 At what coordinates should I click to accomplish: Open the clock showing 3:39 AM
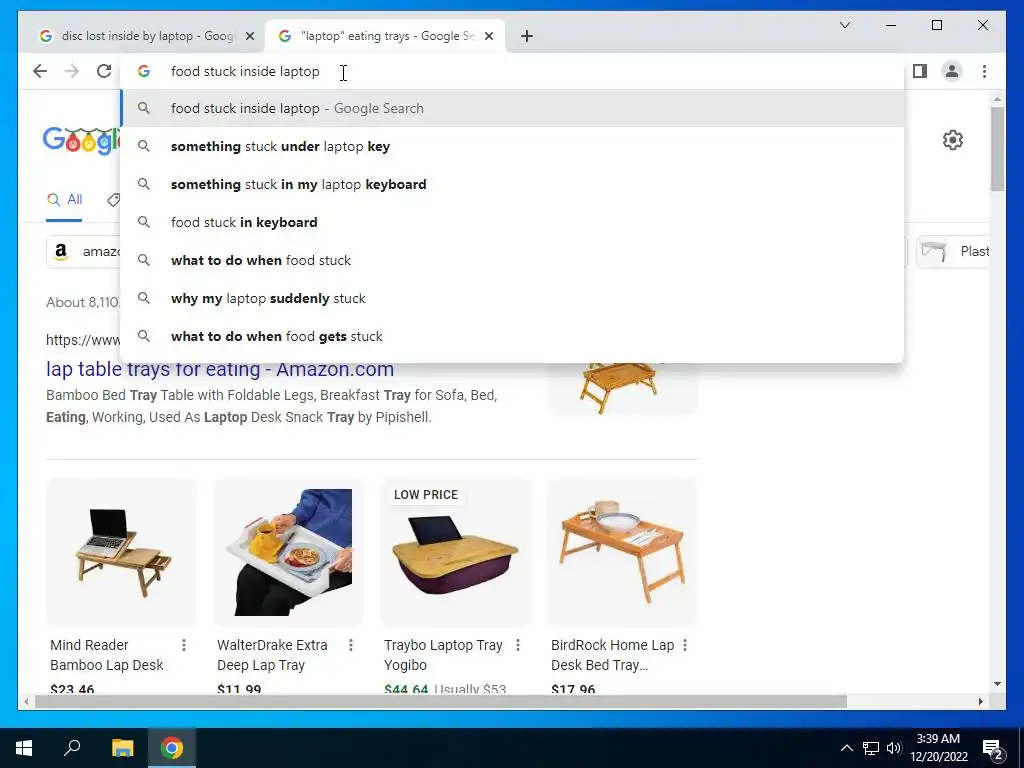[x=938, y=748]
